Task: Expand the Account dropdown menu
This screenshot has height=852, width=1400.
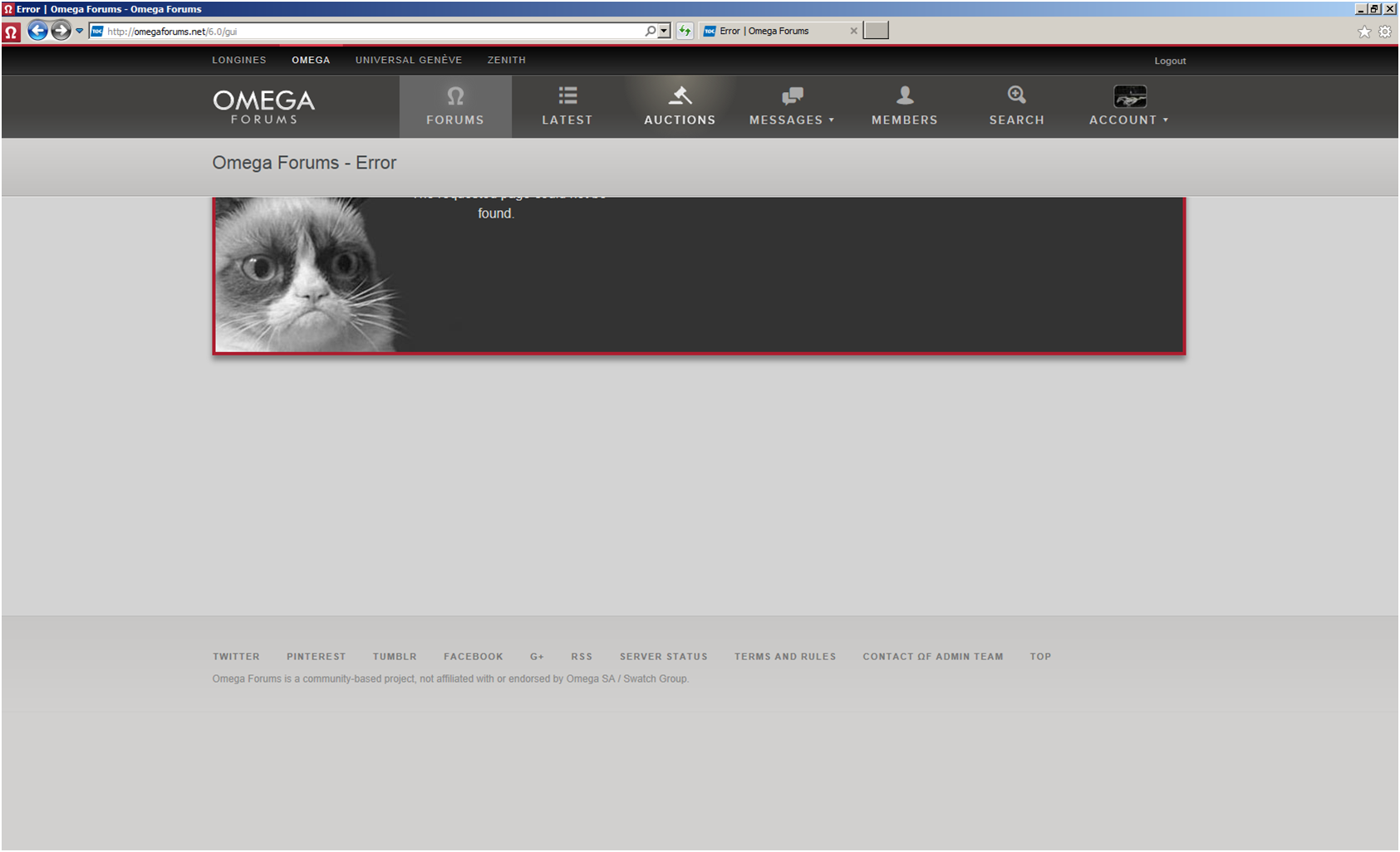Action: pyautogui.click(x=1128, y=120)
